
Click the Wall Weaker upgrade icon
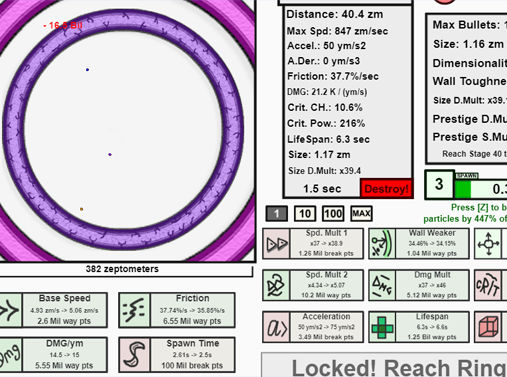coord(382,244)
